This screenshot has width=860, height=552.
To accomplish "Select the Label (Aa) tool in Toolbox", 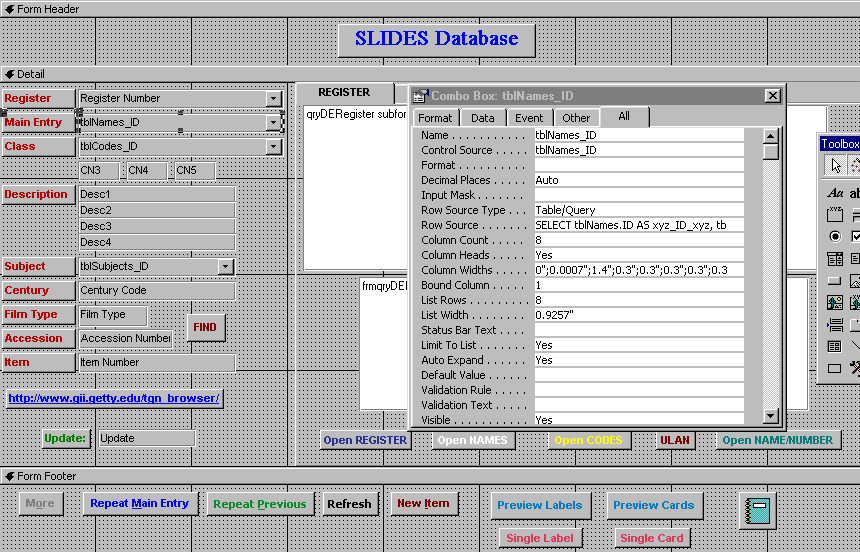I will (835, 193).
